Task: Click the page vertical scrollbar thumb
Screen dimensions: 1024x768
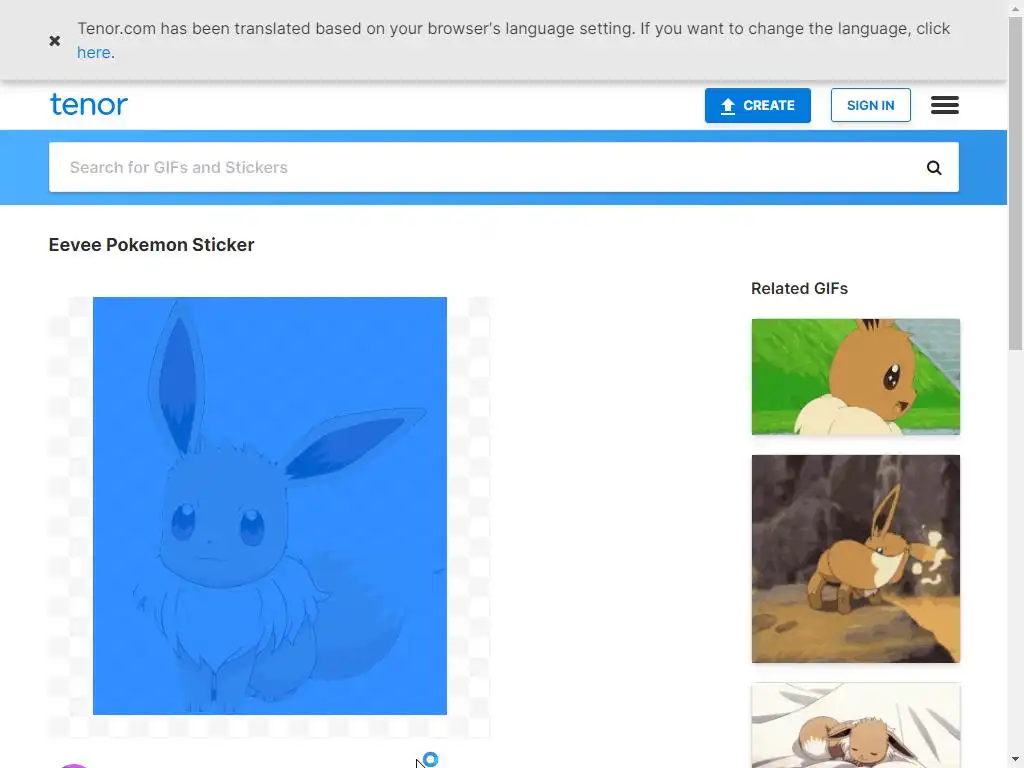Action: pyautogui.click(x=1015, y=183)
